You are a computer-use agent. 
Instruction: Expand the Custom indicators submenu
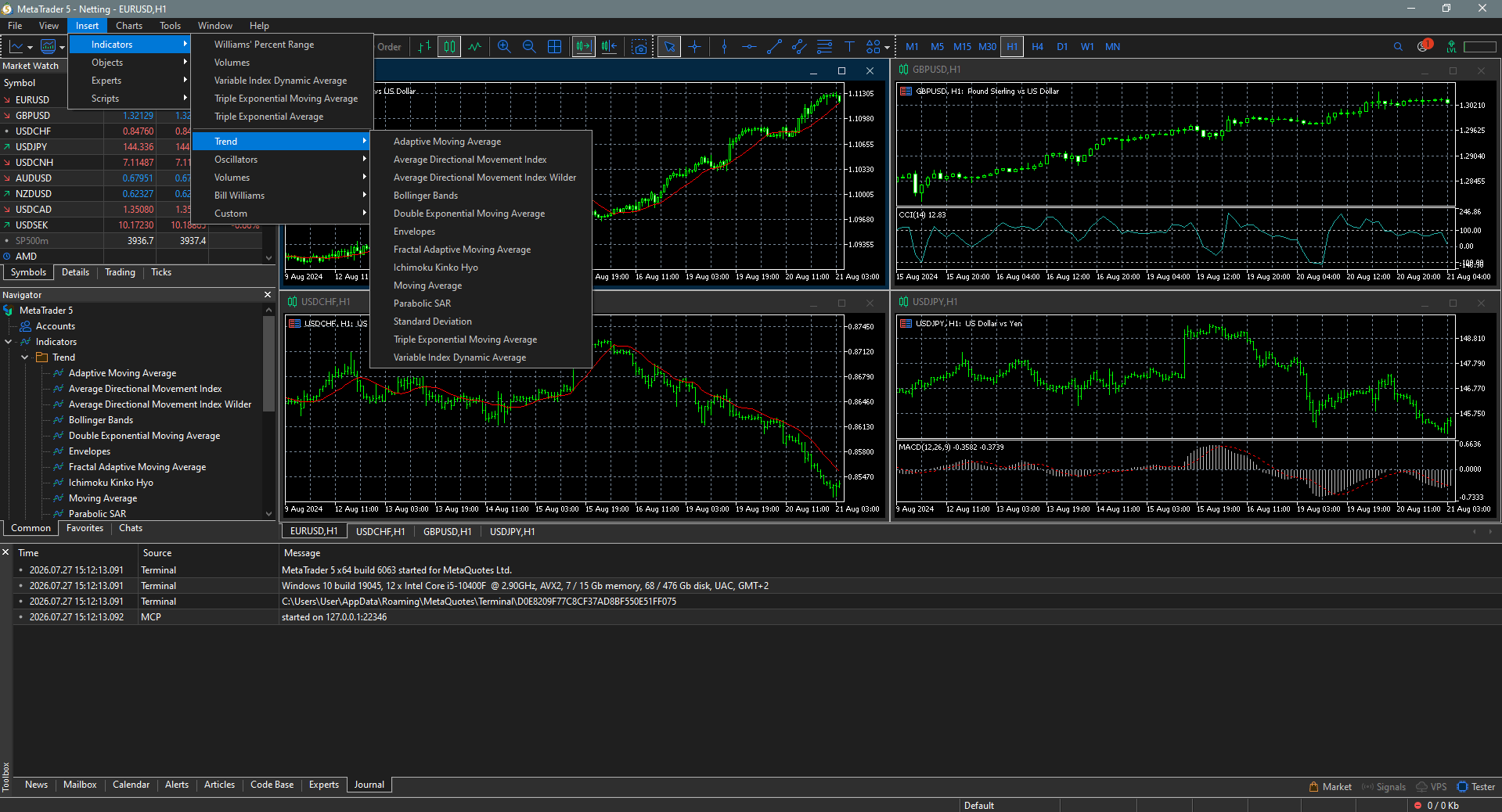[282, 214]
